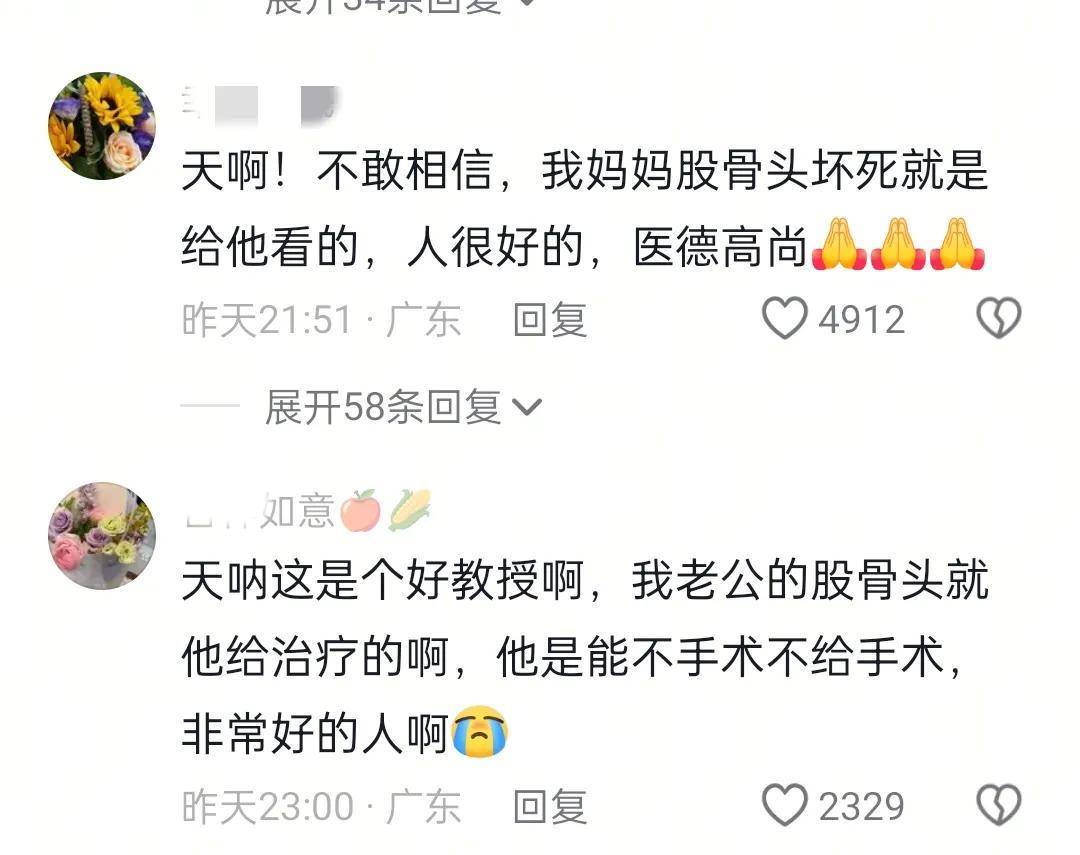Click the chevron next to 展开58条回复
1080x855 pixels.
point(528,408)
